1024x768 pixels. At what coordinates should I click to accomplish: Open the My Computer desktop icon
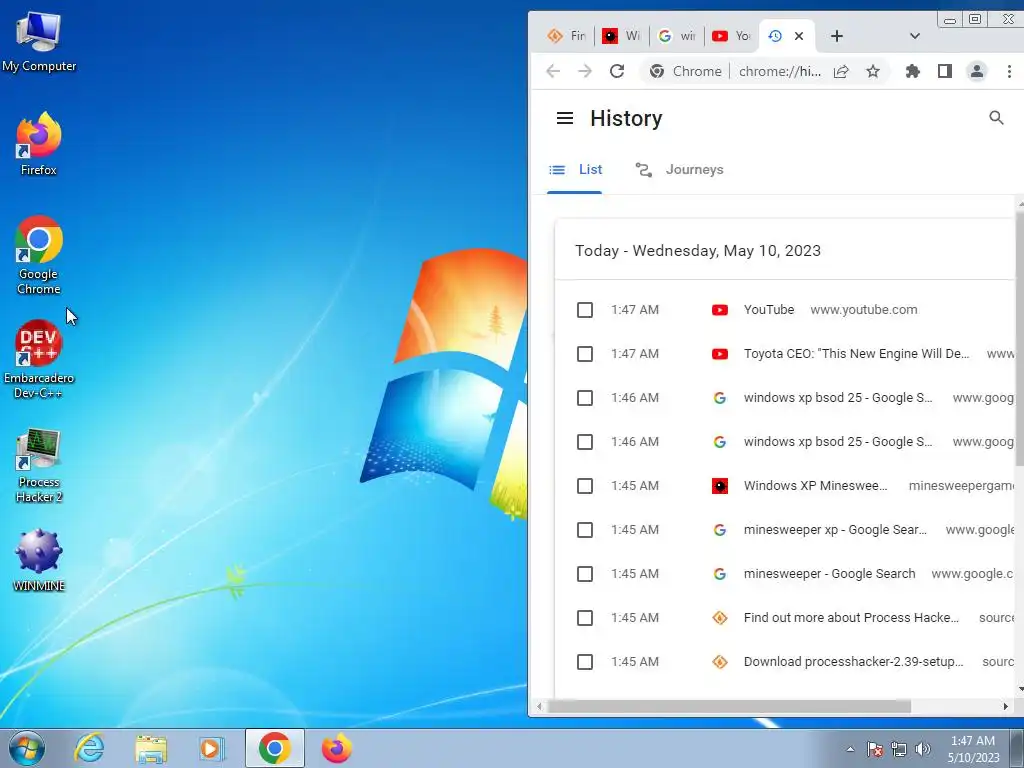click(x=39, y=42)
